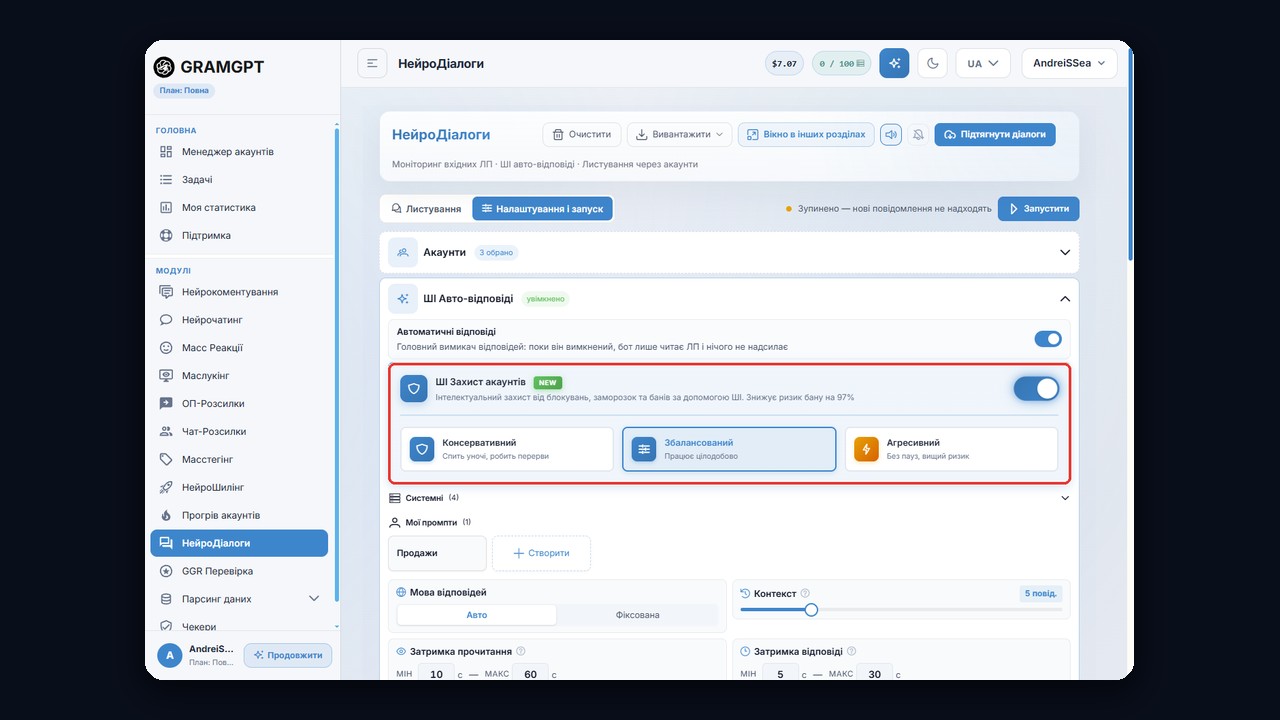Open Моя статистика page

pyautogui.click(x=240, y=208)
